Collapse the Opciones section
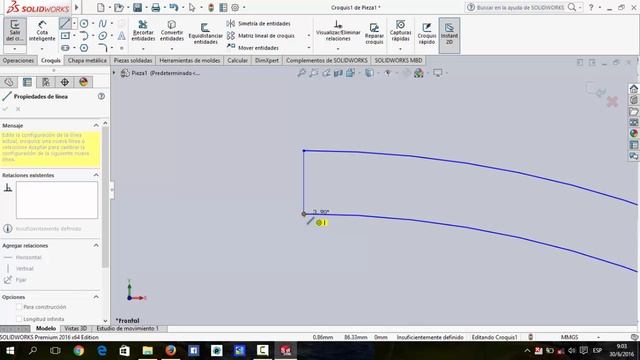Image resolution: width=640 pixels, height=360 pixels. pyautogui.click(x=96, y=297)
